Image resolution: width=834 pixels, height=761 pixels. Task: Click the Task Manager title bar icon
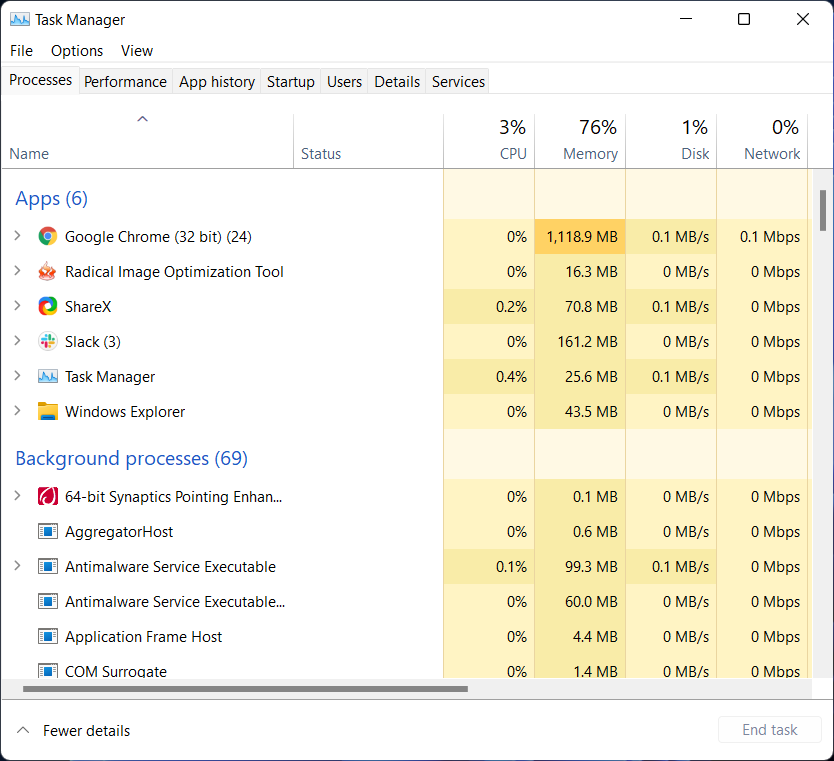click(20, 20)
